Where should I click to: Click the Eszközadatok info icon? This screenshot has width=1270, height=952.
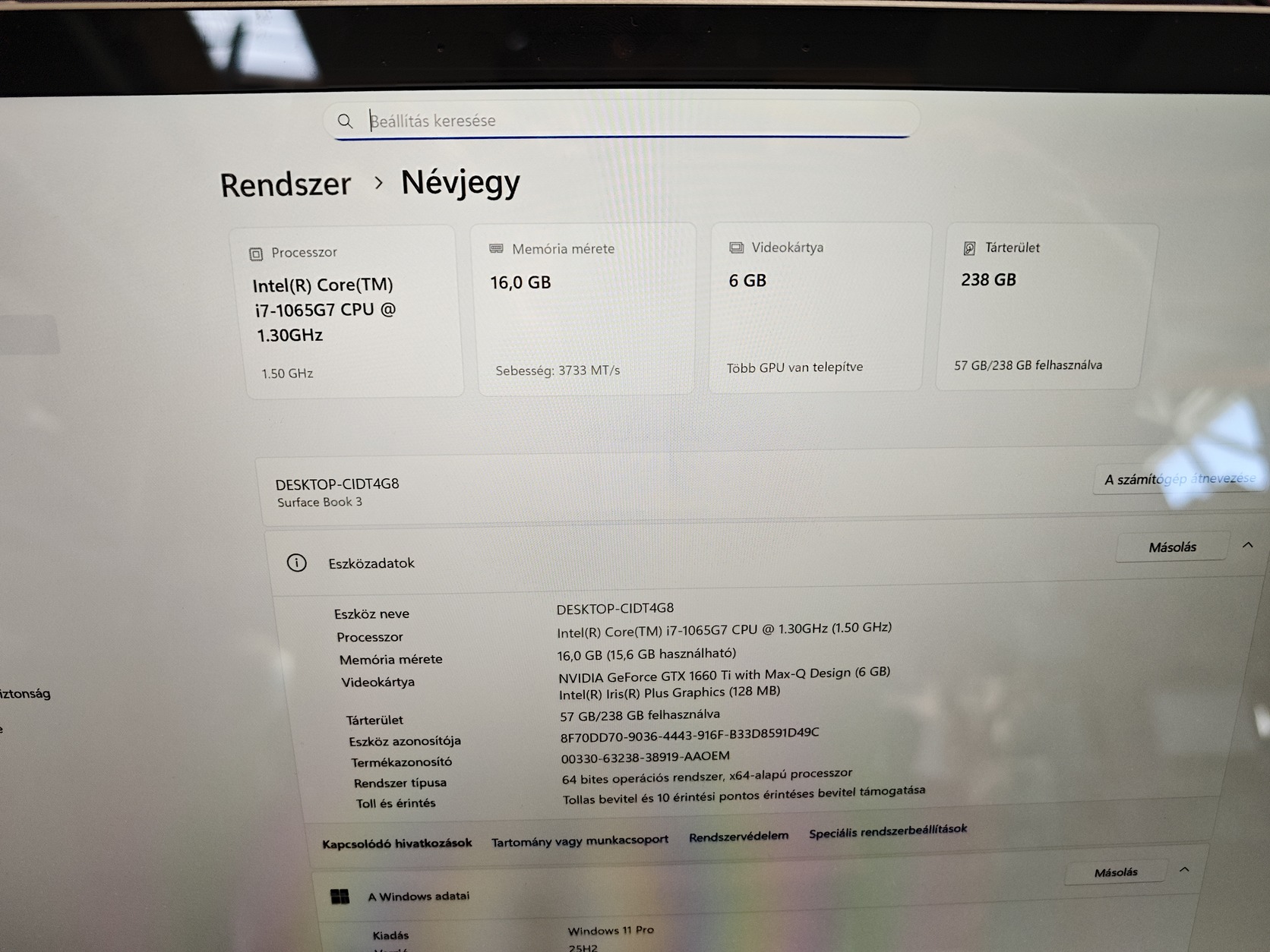click(296, 563)
